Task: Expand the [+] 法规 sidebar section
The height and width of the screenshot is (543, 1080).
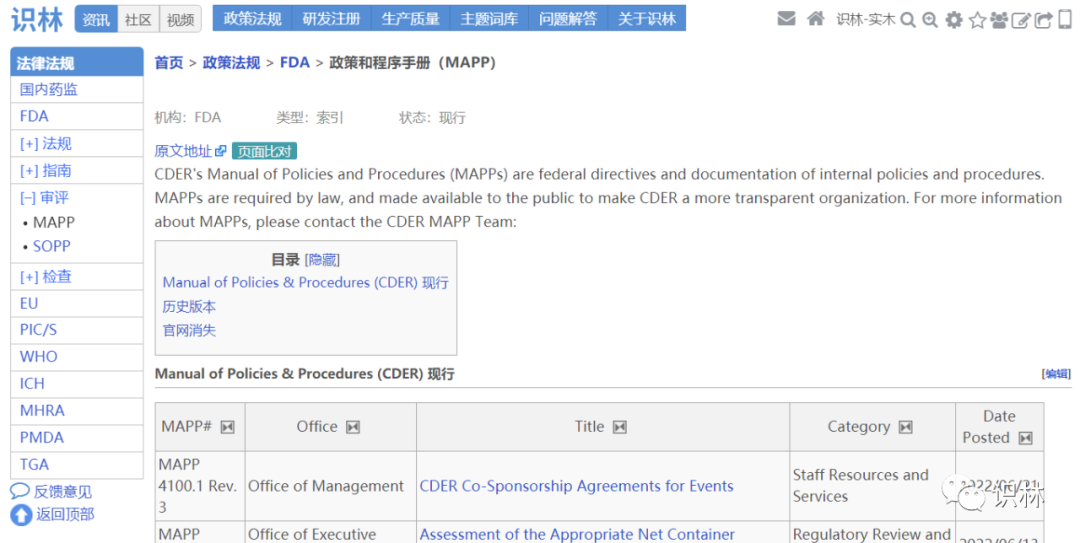Action: coord(45,143)
